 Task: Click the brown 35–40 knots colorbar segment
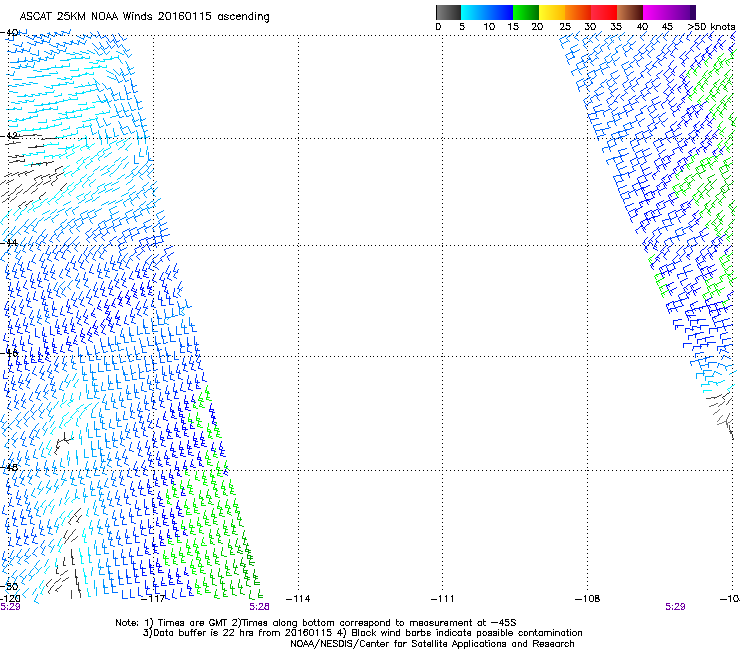click(x=630, y=12)
